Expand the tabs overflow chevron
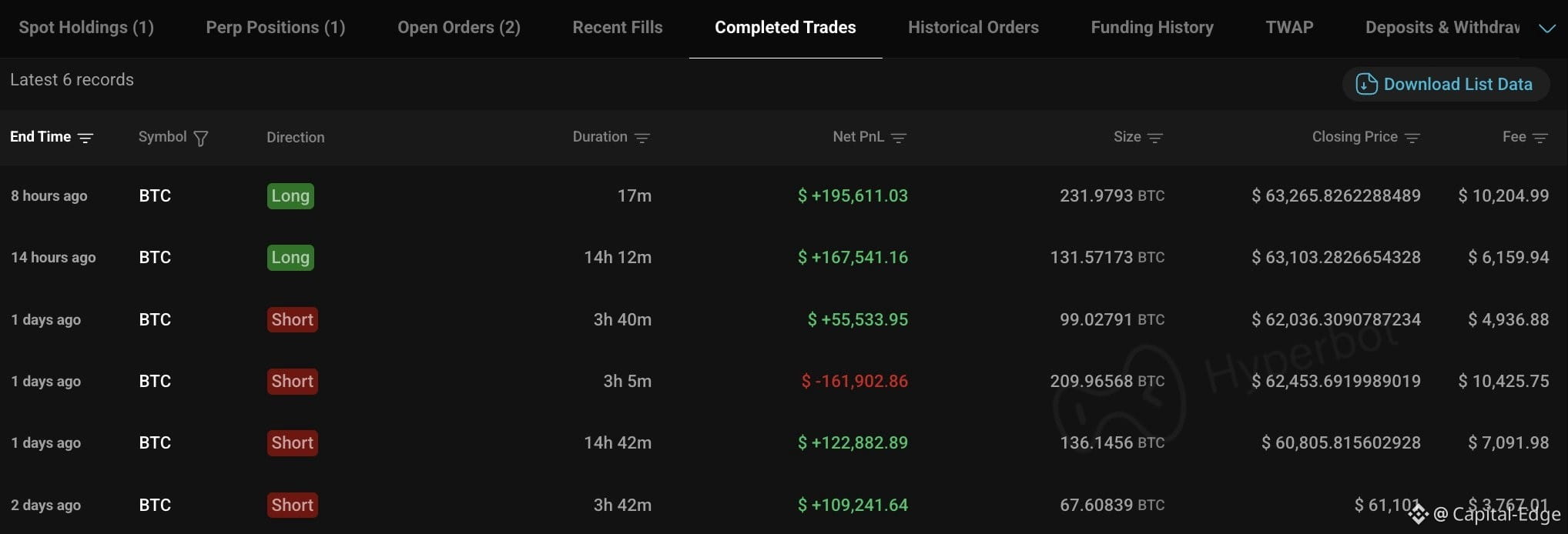This screenshot has height=534, width=1568. pyautogui.click(x=1546, y=28)
